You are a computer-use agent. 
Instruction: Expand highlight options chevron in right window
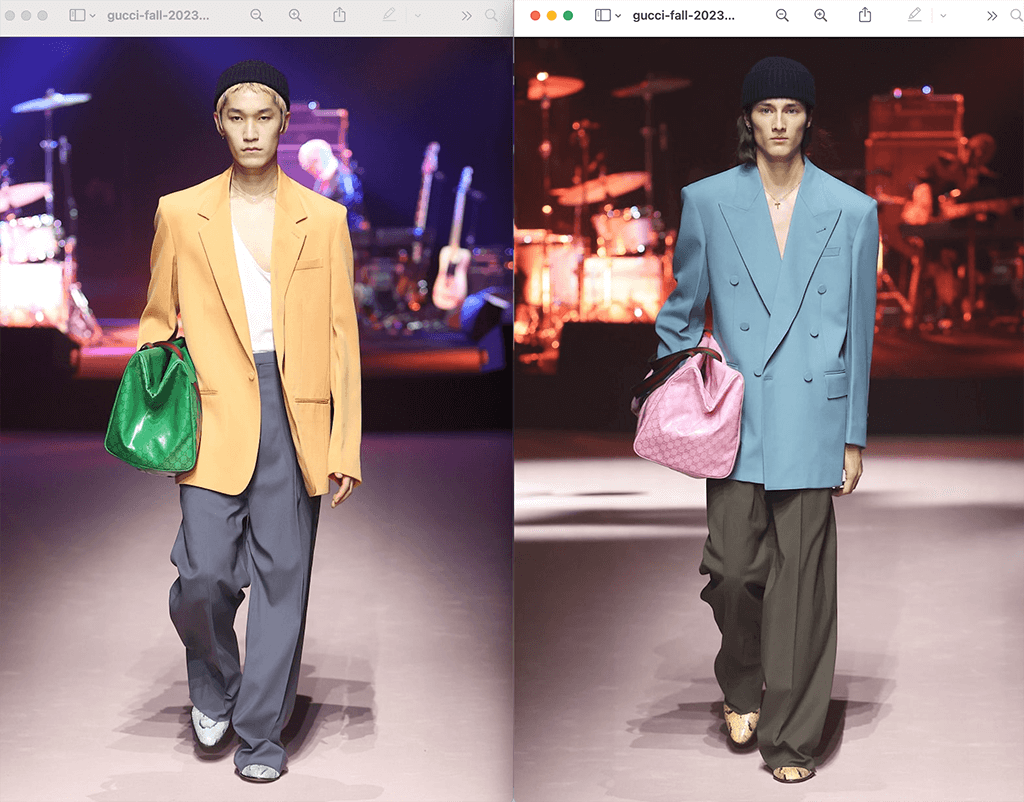(941, 16)
